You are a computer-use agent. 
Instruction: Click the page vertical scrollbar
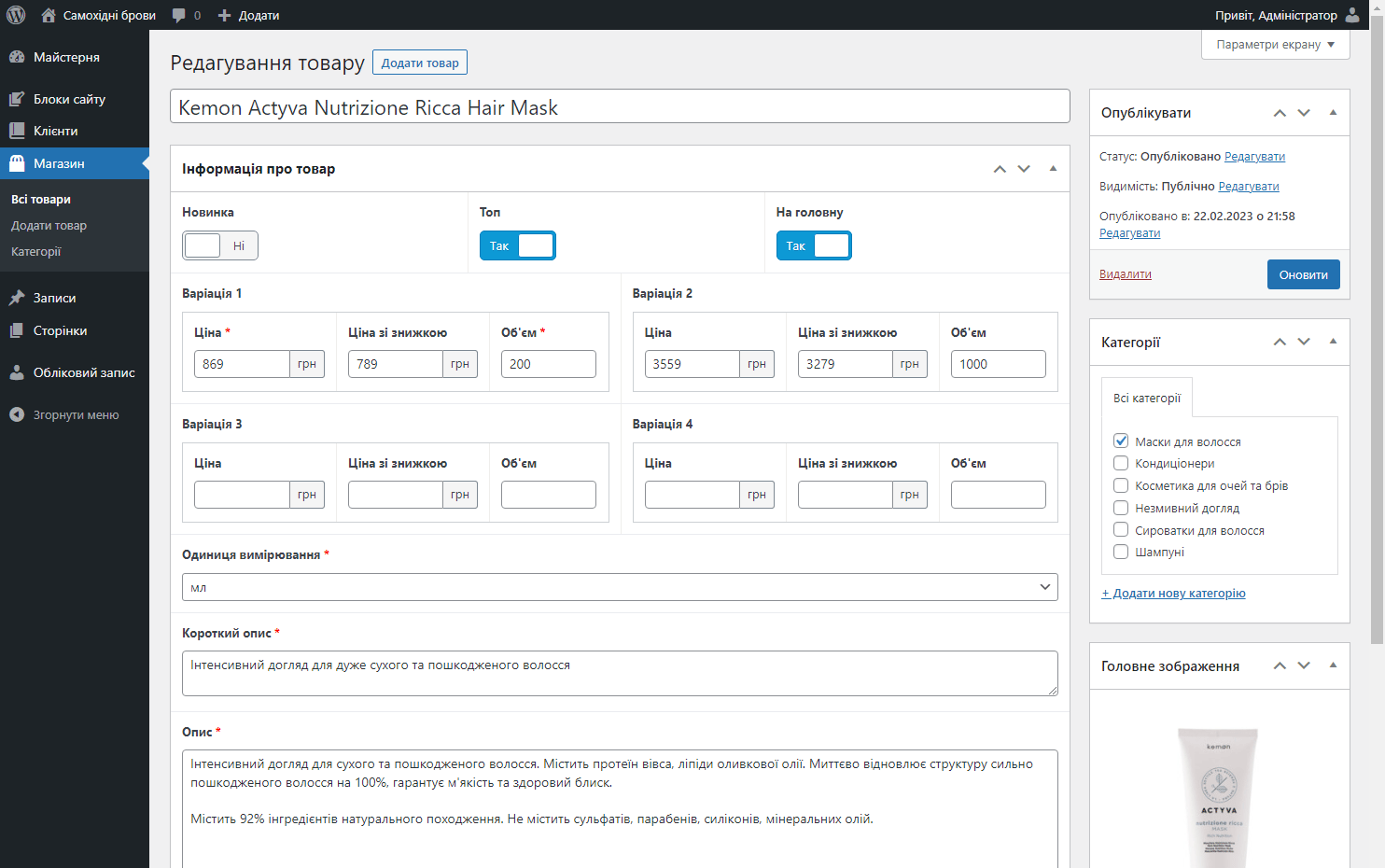[1377, 327]
